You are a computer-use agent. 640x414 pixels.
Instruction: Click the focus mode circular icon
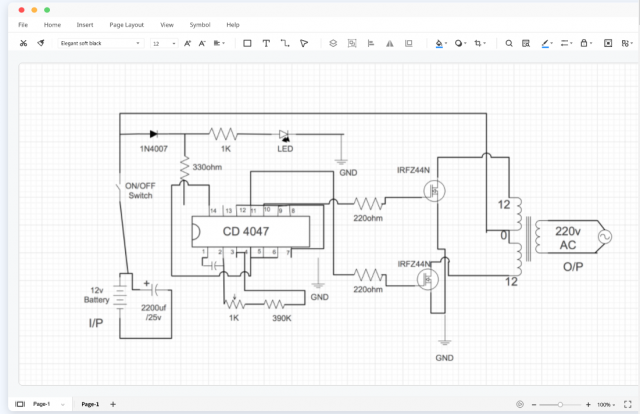tap(520, 404)
